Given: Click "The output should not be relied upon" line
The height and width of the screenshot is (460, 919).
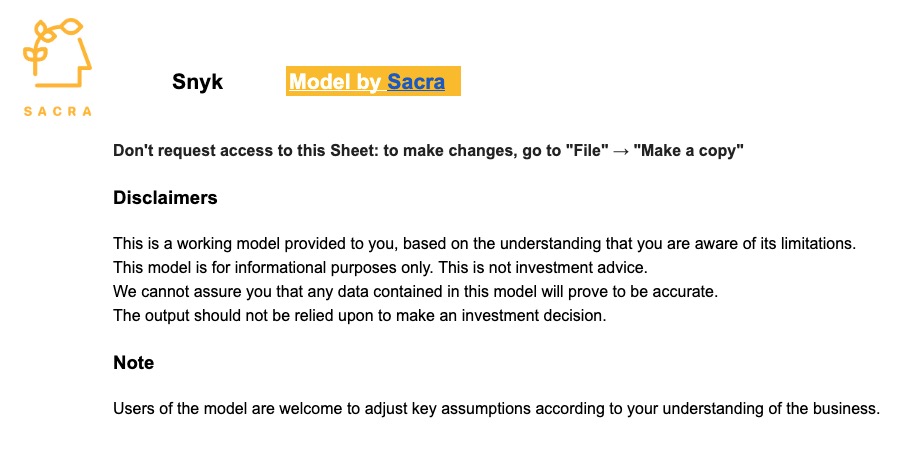Looking at the screenshot, I should (x=360, y=315).
